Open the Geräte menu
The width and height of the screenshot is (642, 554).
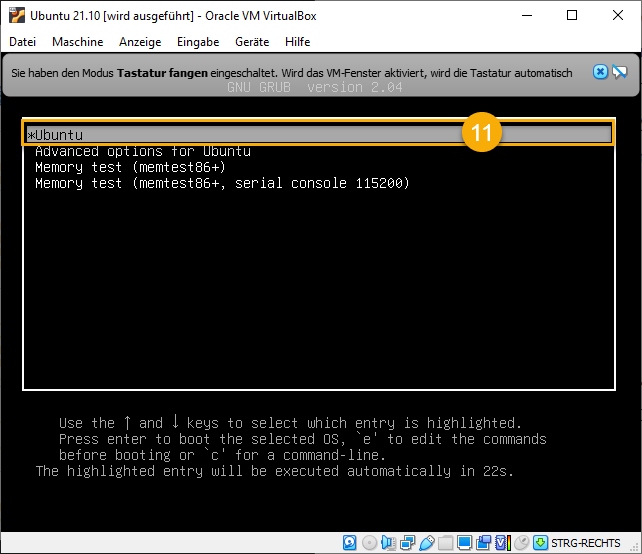(252, 42)
